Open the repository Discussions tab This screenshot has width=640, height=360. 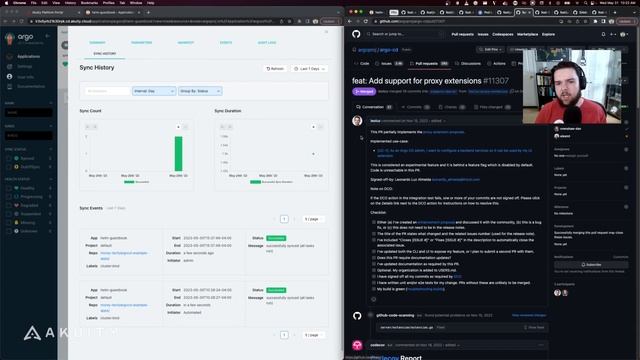coord(468,64)
